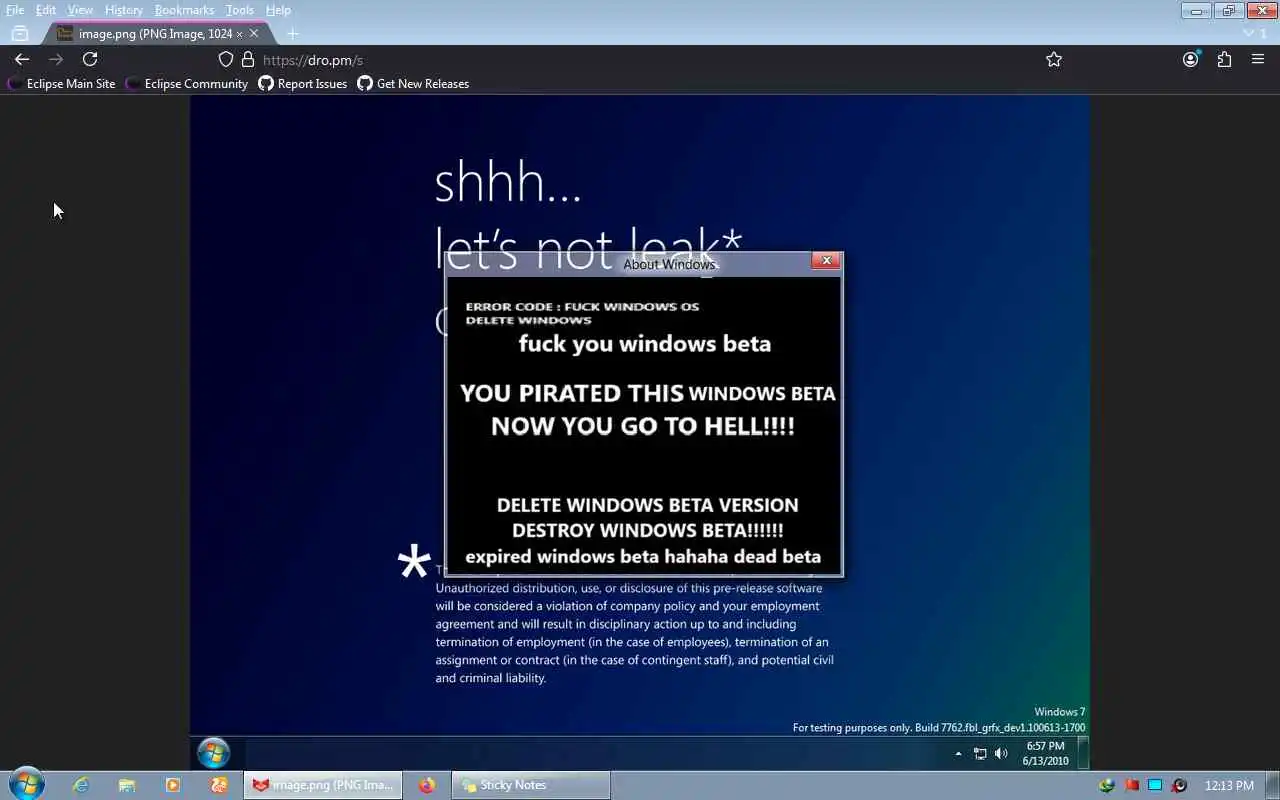Click the Firefox icon on the taskbar
Screen dimensions: 1280x800
(427, 785)
